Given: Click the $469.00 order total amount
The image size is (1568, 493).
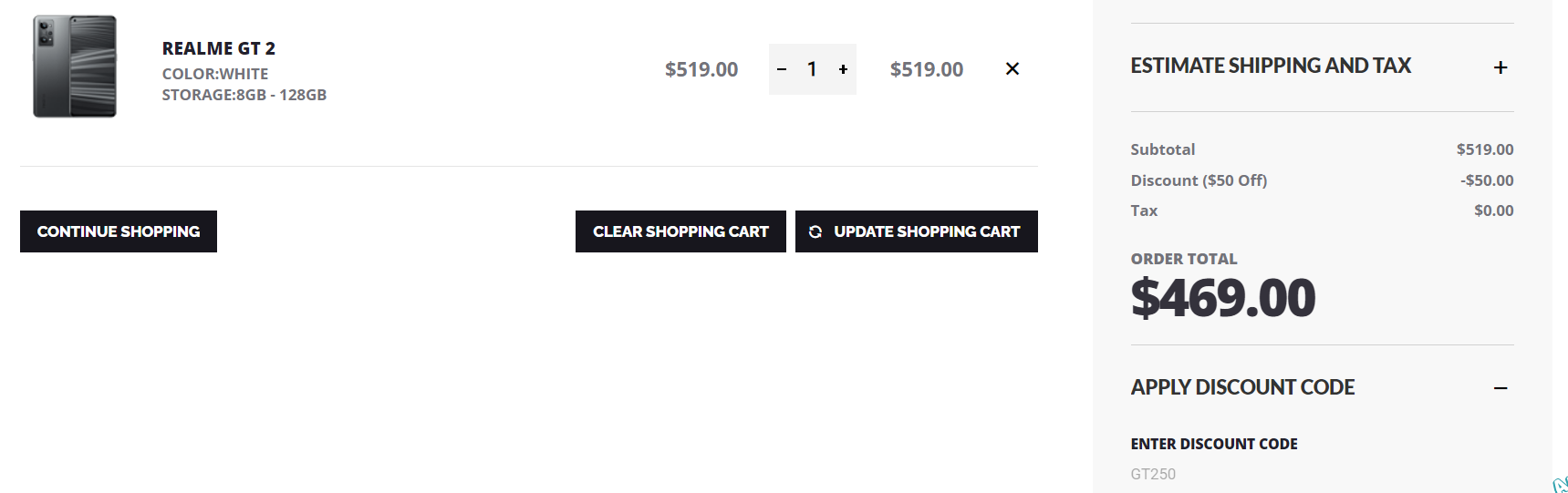Looking at the screenshot, I should (1222, 298).
